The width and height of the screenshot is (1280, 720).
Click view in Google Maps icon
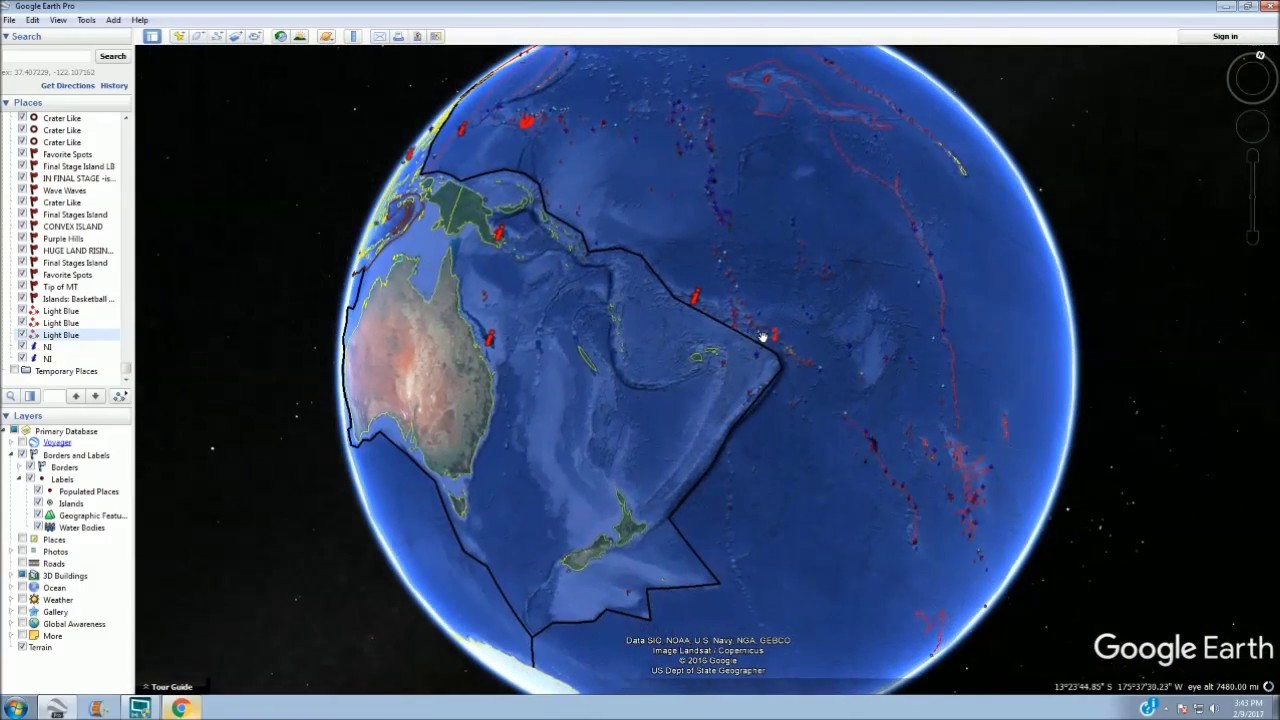436,36
